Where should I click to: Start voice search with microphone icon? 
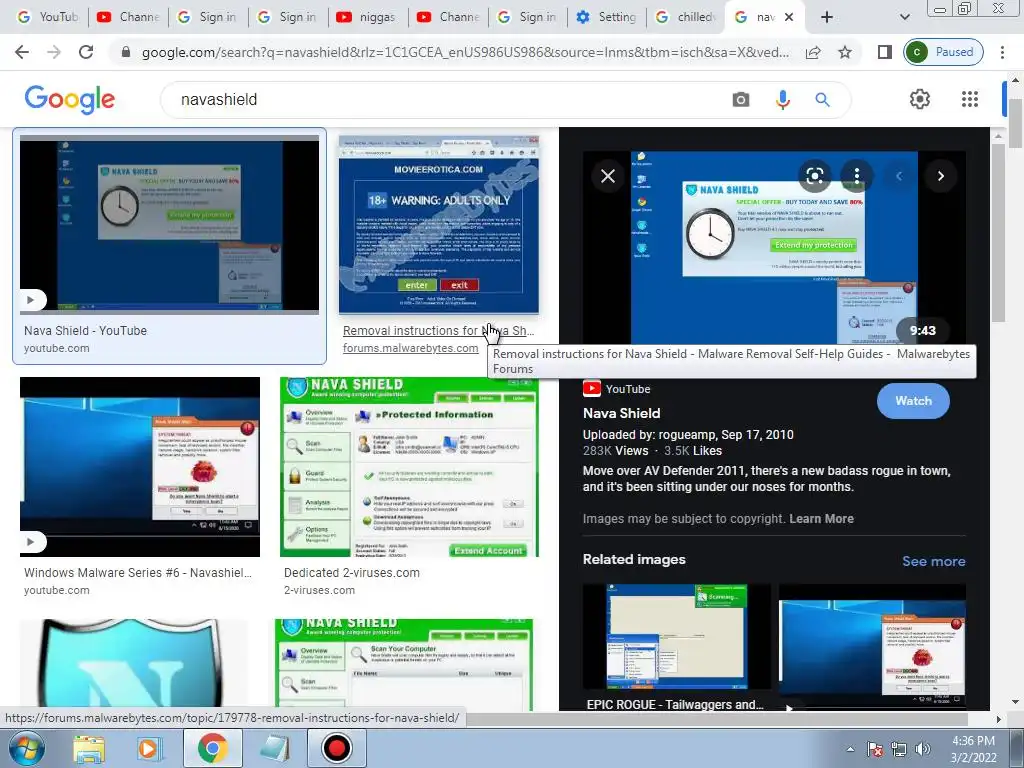click(x=782, y=99)
